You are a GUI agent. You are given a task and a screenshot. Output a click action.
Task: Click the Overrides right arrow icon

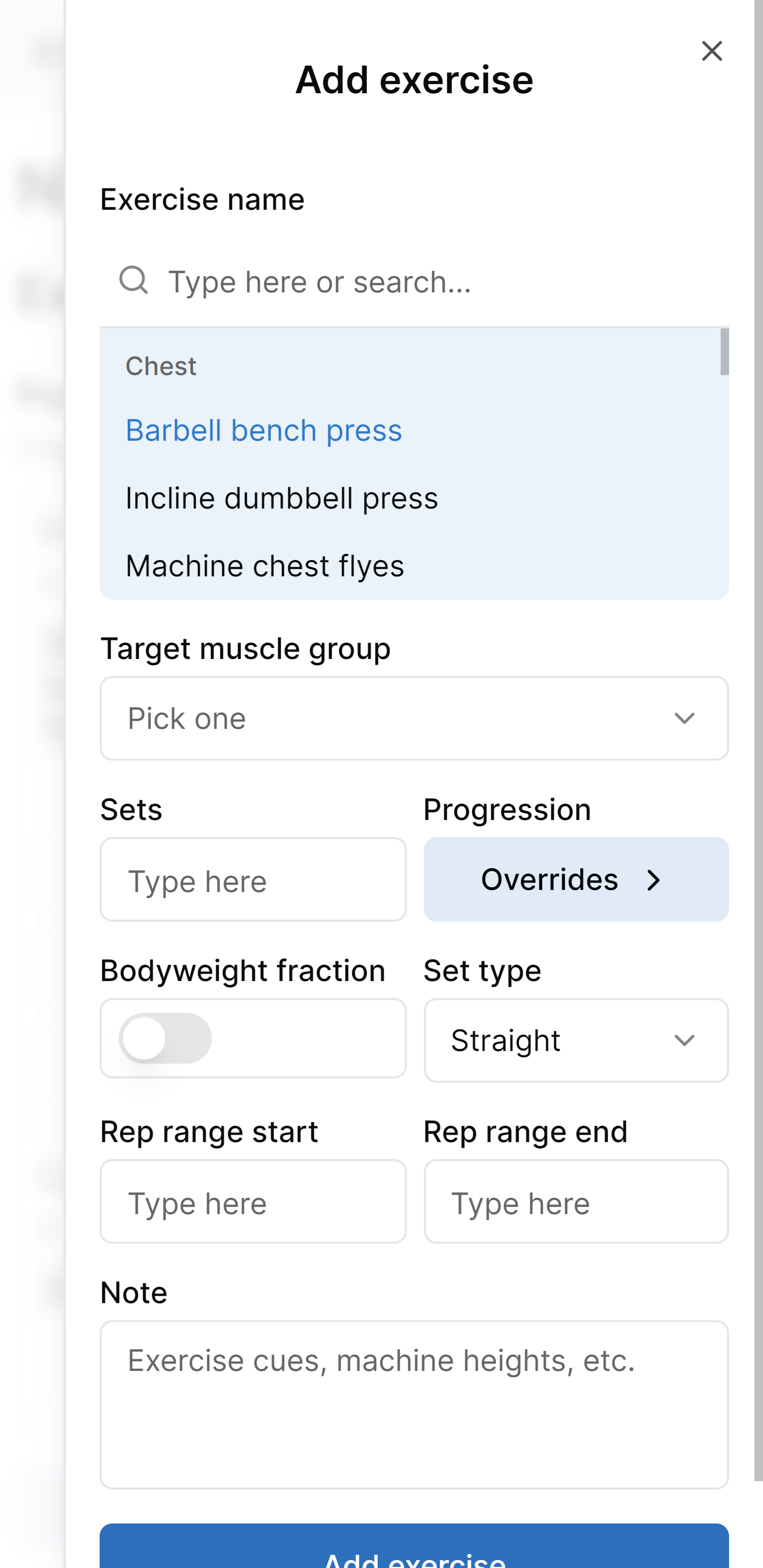(653, 880)
